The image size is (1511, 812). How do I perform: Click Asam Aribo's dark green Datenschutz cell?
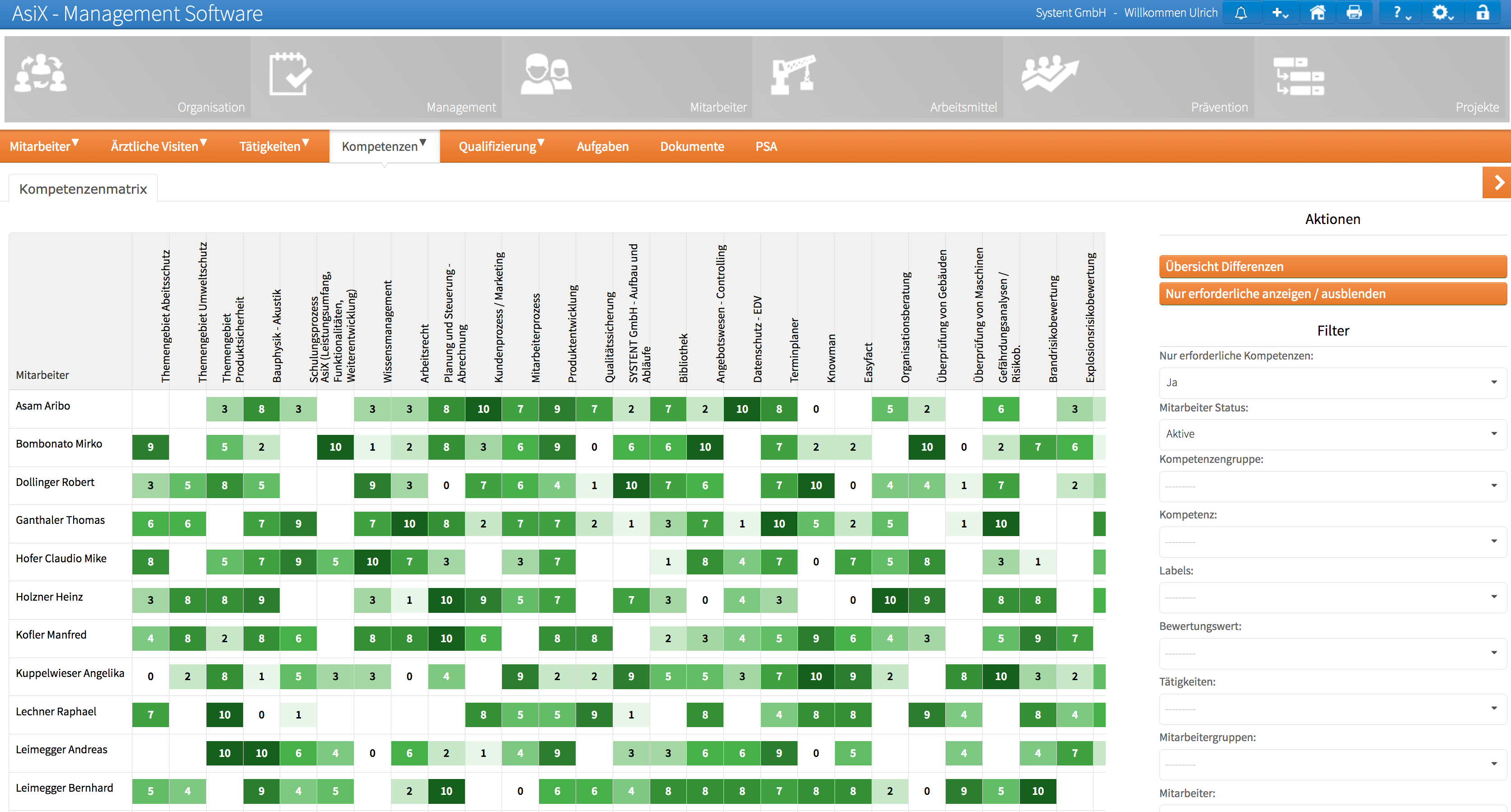tap(742, 409)
